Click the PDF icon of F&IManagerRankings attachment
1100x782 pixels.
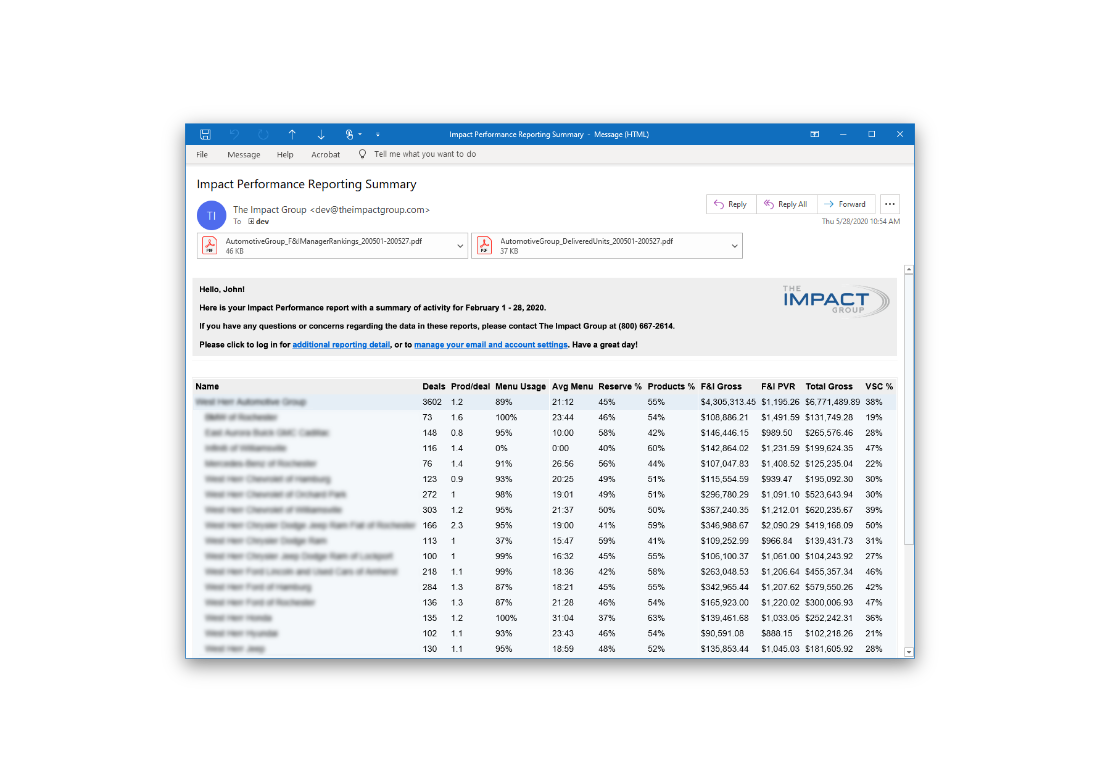[x=209, y=245]
